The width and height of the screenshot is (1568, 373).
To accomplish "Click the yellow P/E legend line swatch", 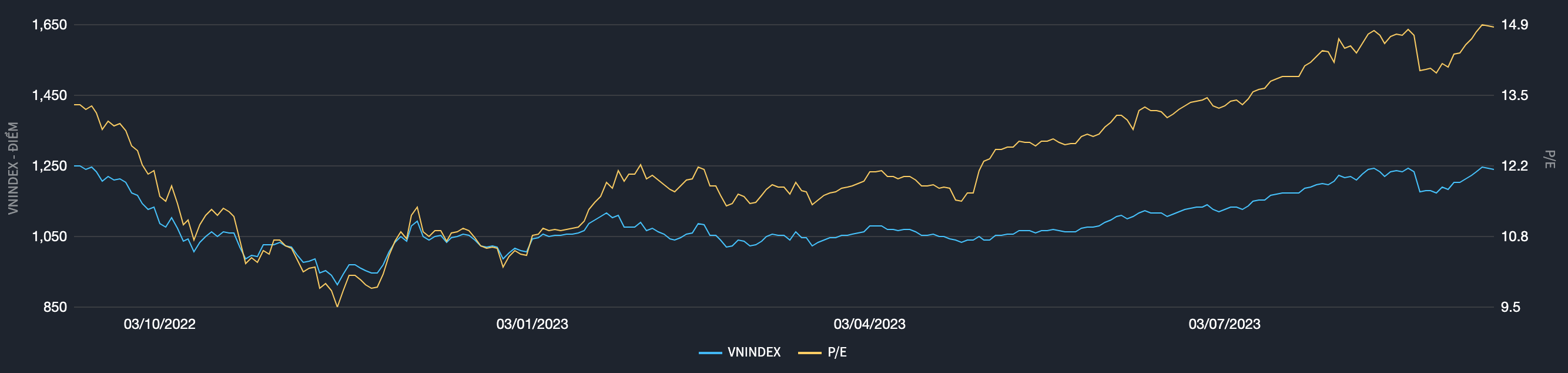I will pyautogui.click(x=810, y=353).
